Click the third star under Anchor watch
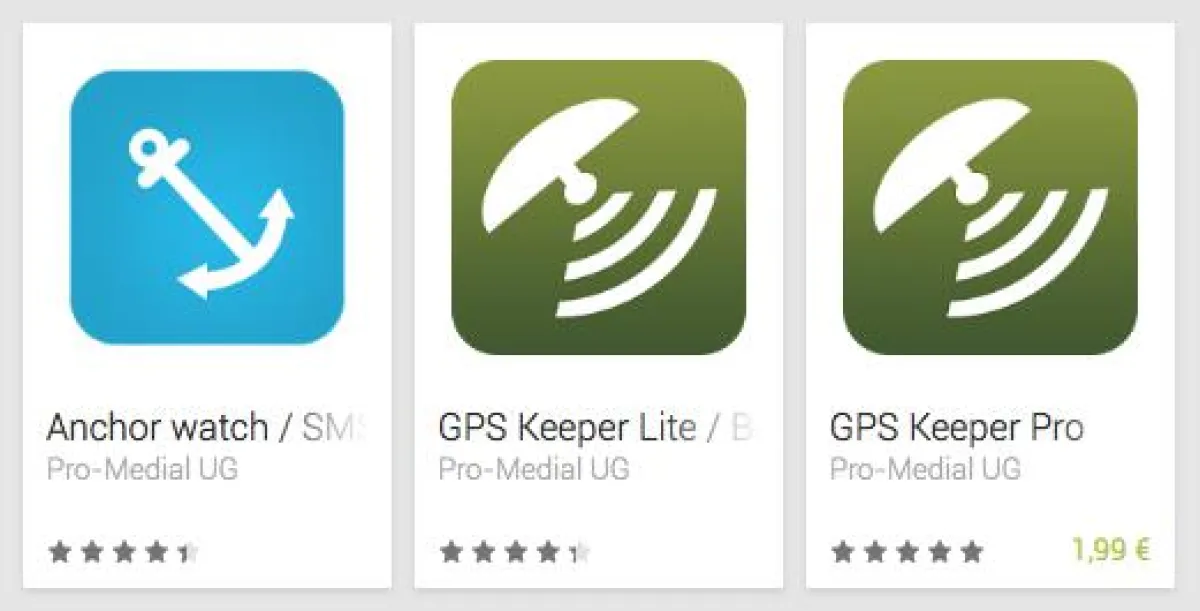The width and height of the screenshot is (1200, 611). coord(124,551)
